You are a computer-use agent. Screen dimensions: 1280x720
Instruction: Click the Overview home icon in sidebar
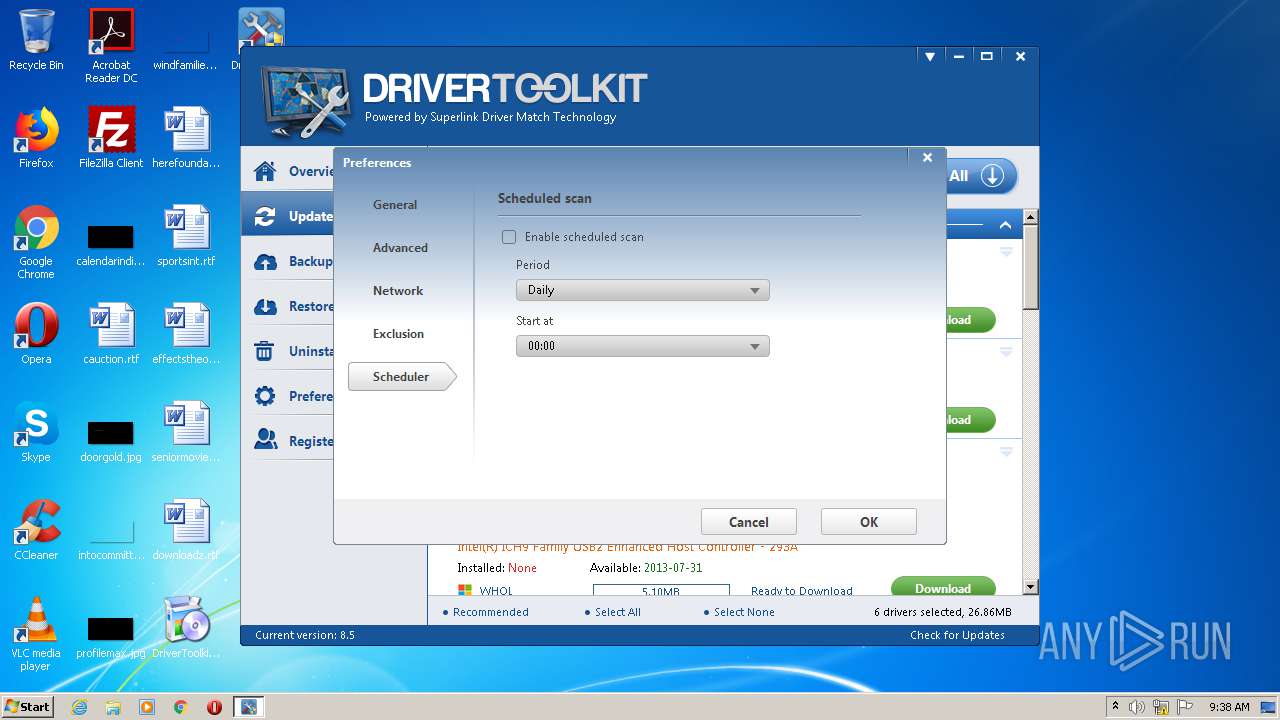(x=265, y=171)
